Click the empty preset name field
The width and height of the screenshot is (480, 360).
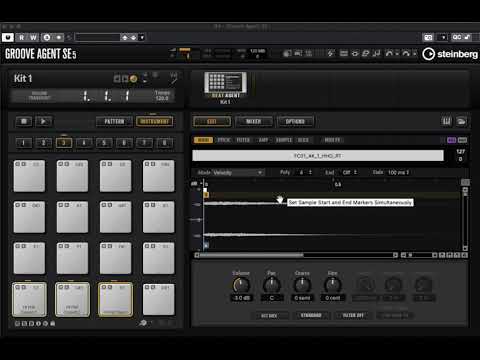pos(98,37)
